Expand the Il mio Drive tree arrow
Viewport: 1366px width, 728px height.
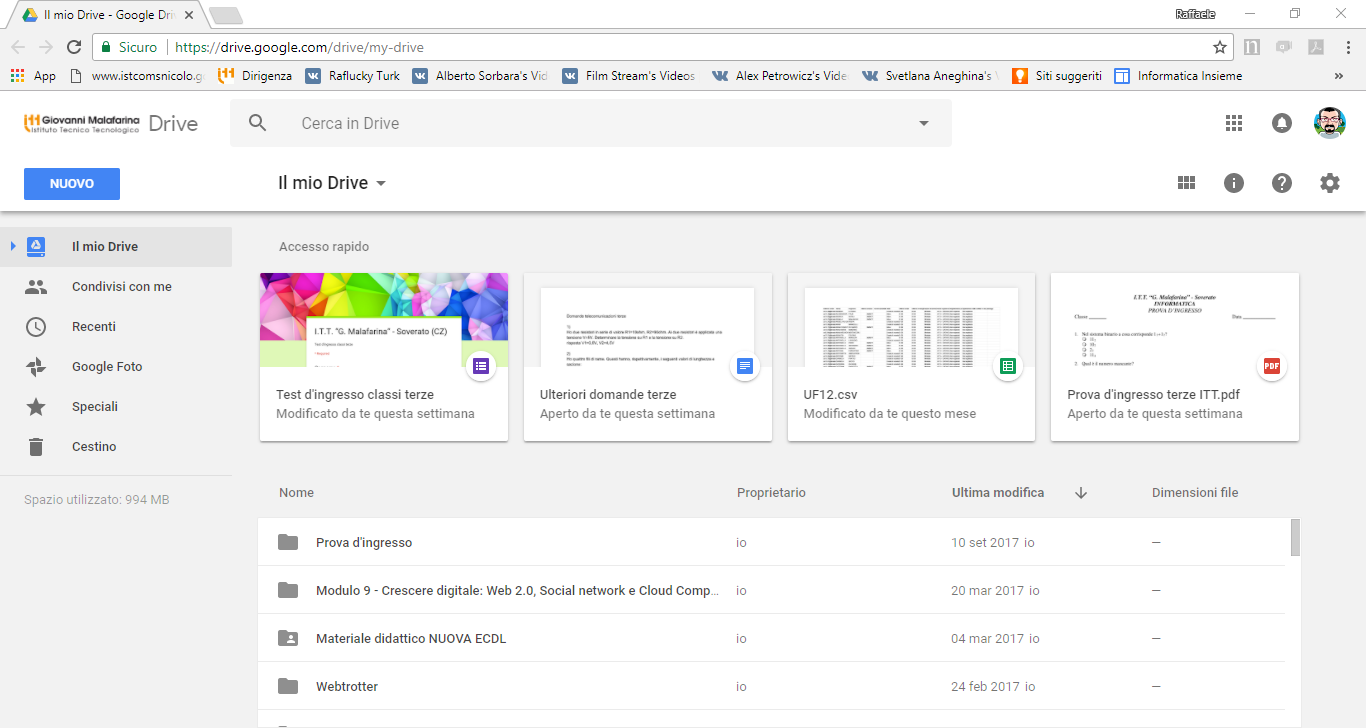(13, 246)
